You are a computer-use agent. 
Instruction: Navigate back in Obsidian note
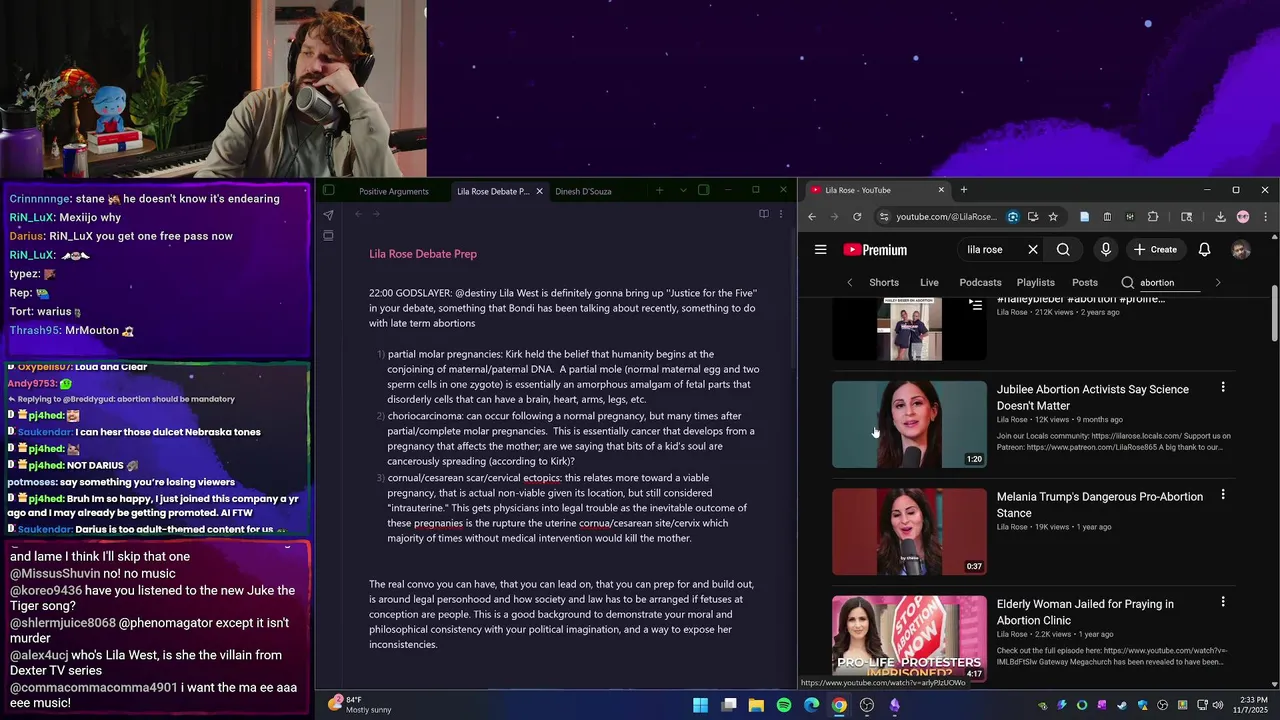[x=358, y=214]
